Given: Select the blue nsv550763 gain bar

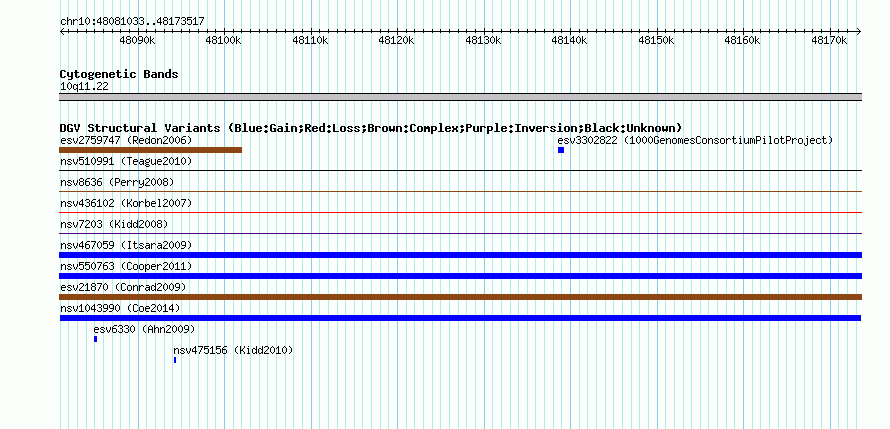Looking at the screenshot, I should (460, 276).
